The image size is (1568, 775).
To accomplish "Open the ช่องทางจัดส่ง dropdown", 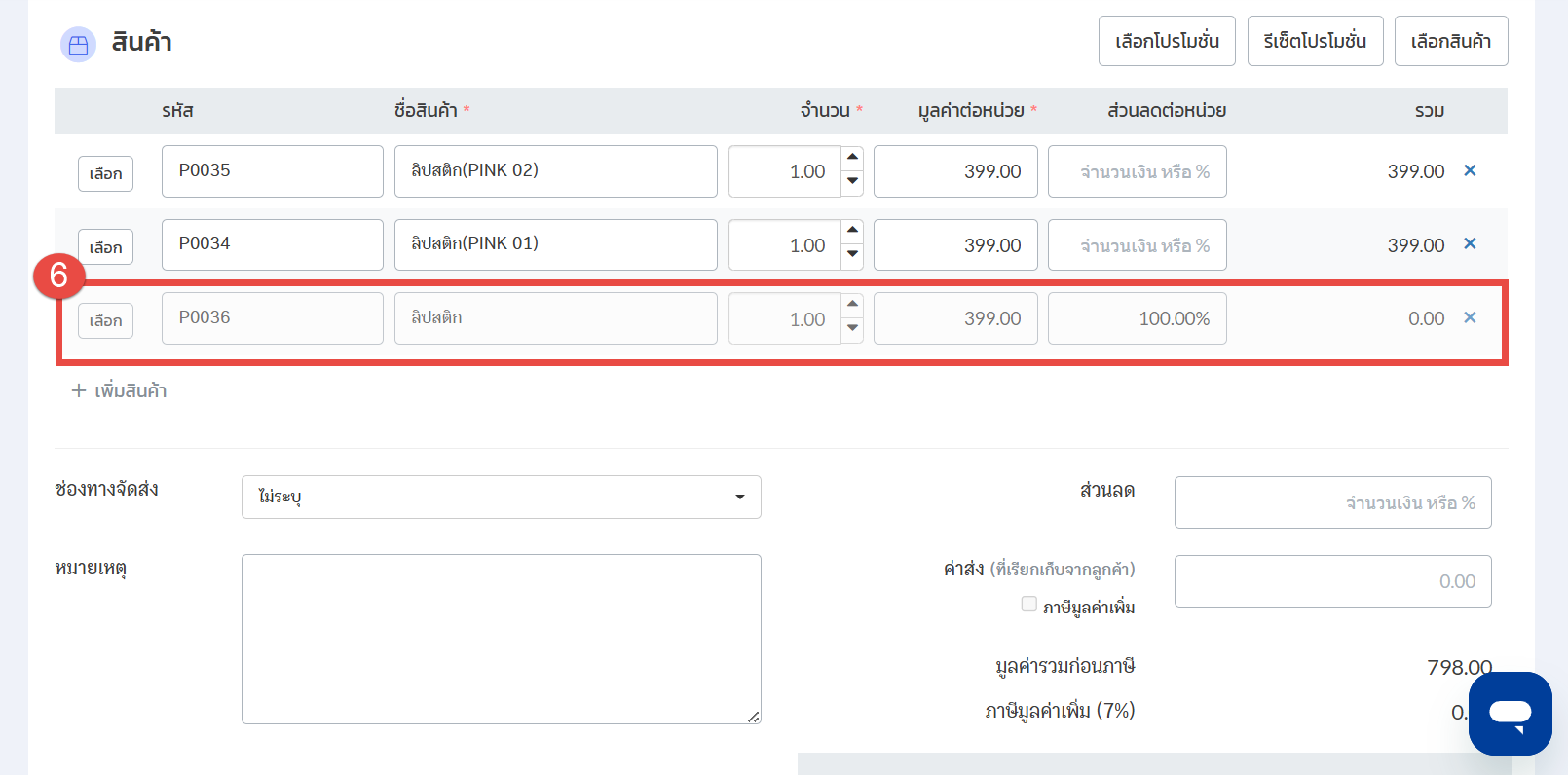I will point(501,497).
